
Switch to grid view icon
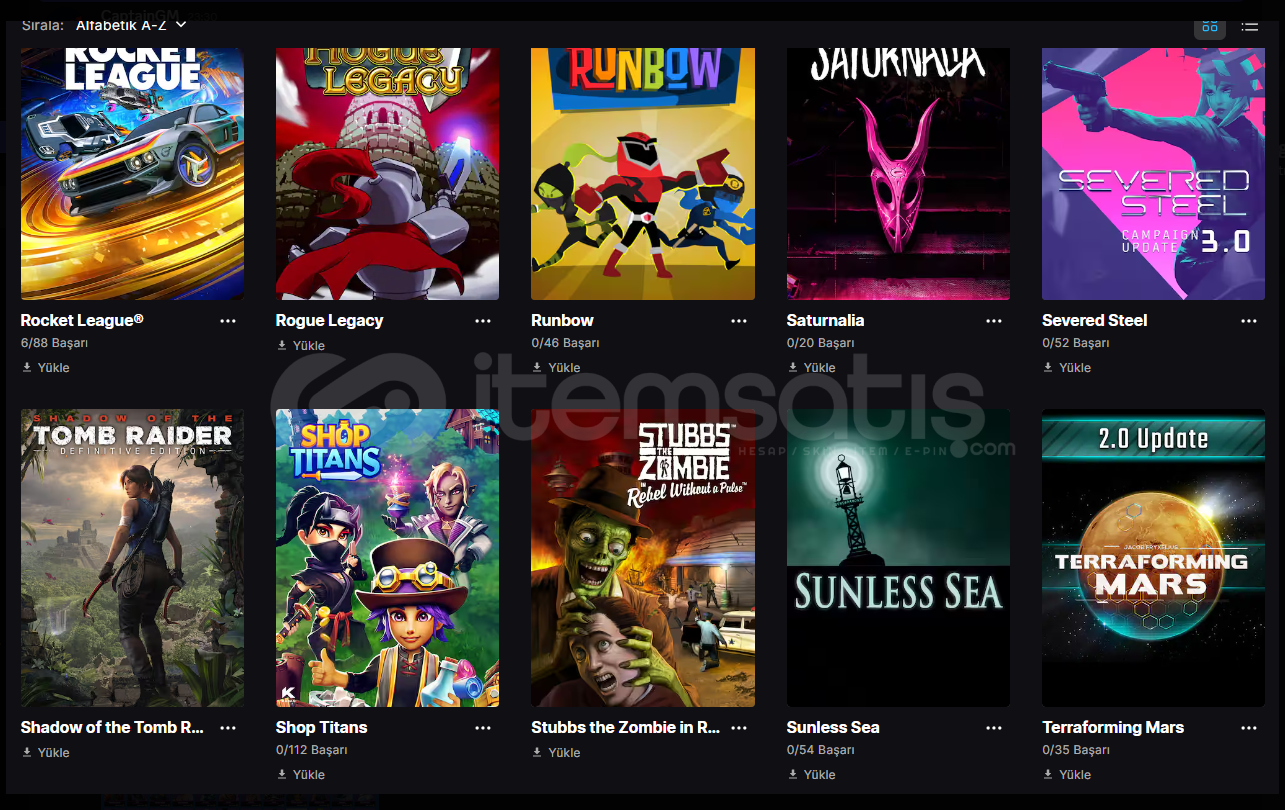point(1210,26)
